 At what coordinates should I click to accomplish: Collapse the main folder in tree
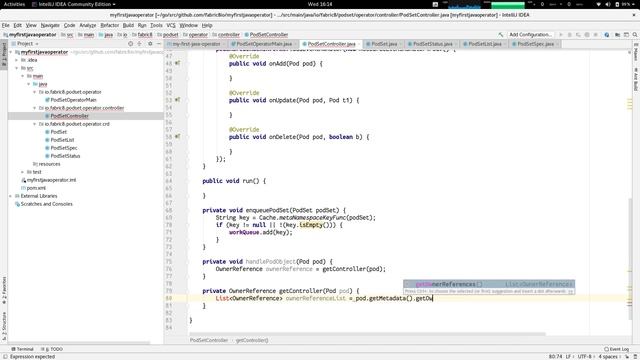click(23, 76)
